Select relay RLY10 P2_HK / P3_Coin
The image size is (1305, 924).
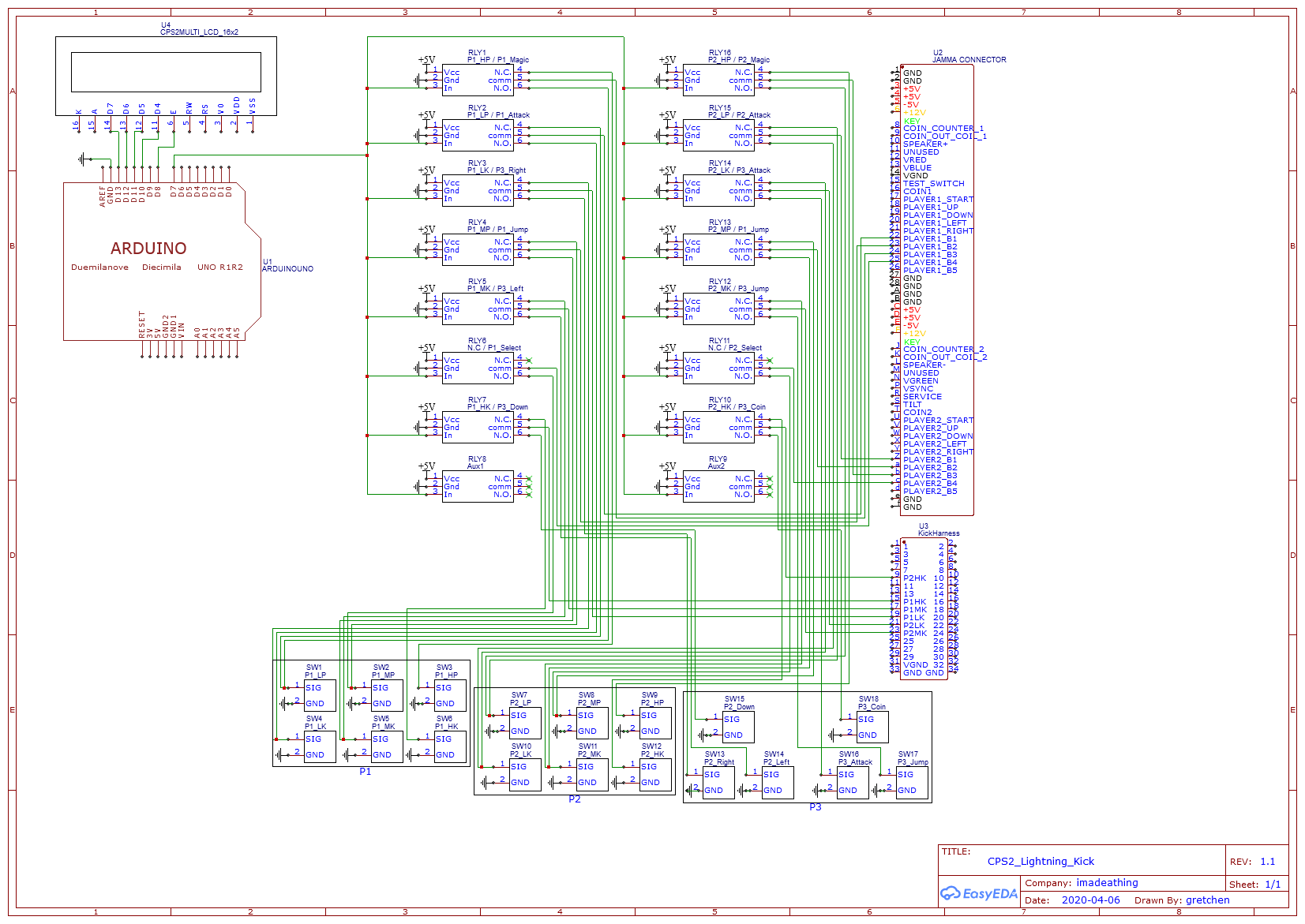click(718, 427)
